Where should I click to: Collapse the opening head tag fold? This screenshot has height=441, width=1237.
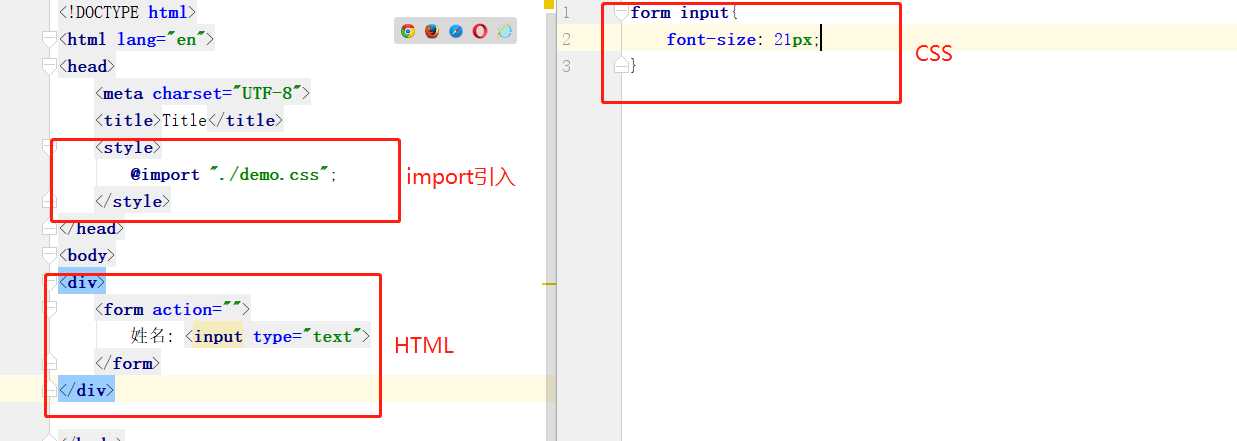pos(50,67)
